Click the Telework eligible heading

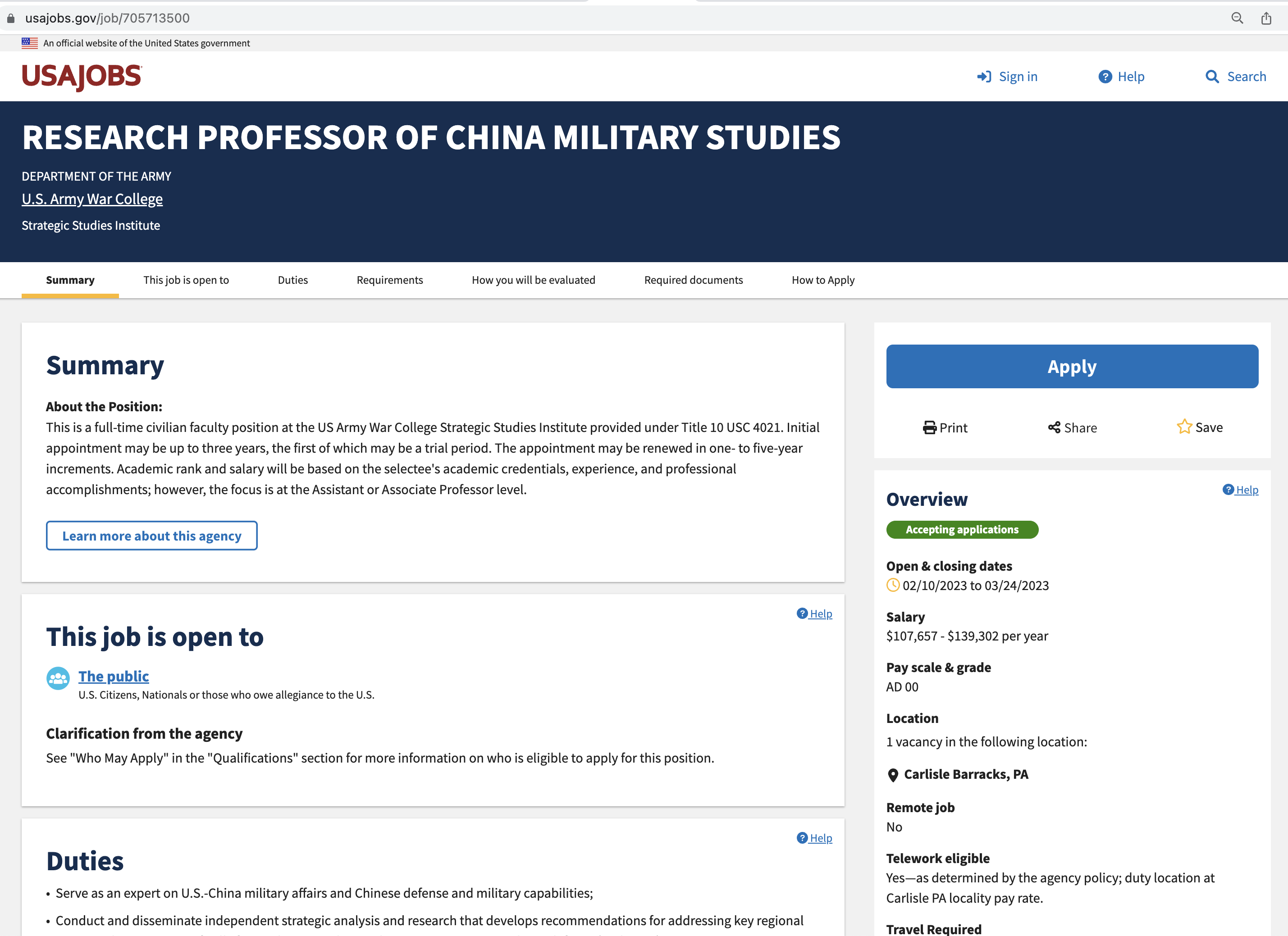click(938, 858)
